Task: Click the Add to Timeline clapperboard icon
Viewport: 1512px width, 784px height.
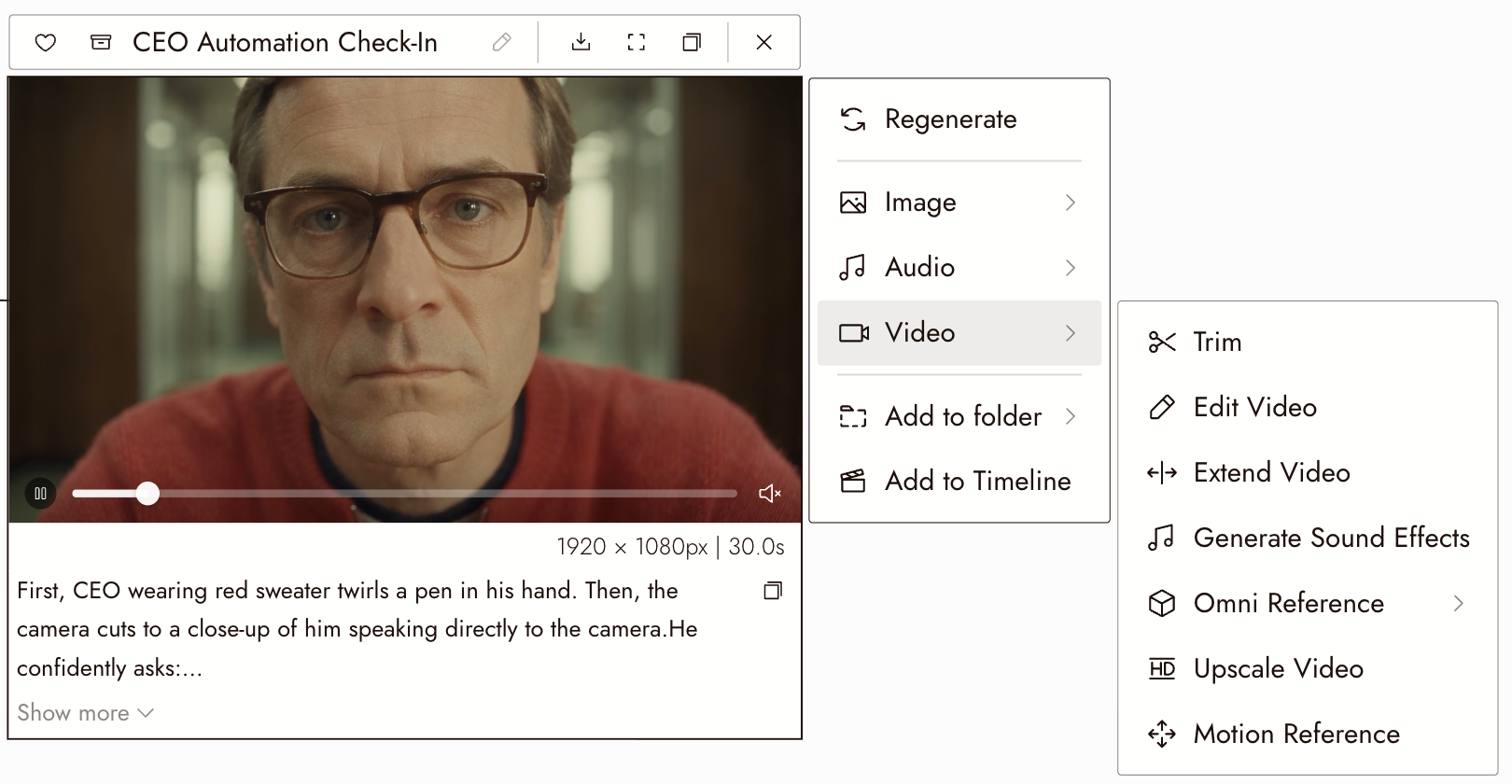Action: pos(853,481)
